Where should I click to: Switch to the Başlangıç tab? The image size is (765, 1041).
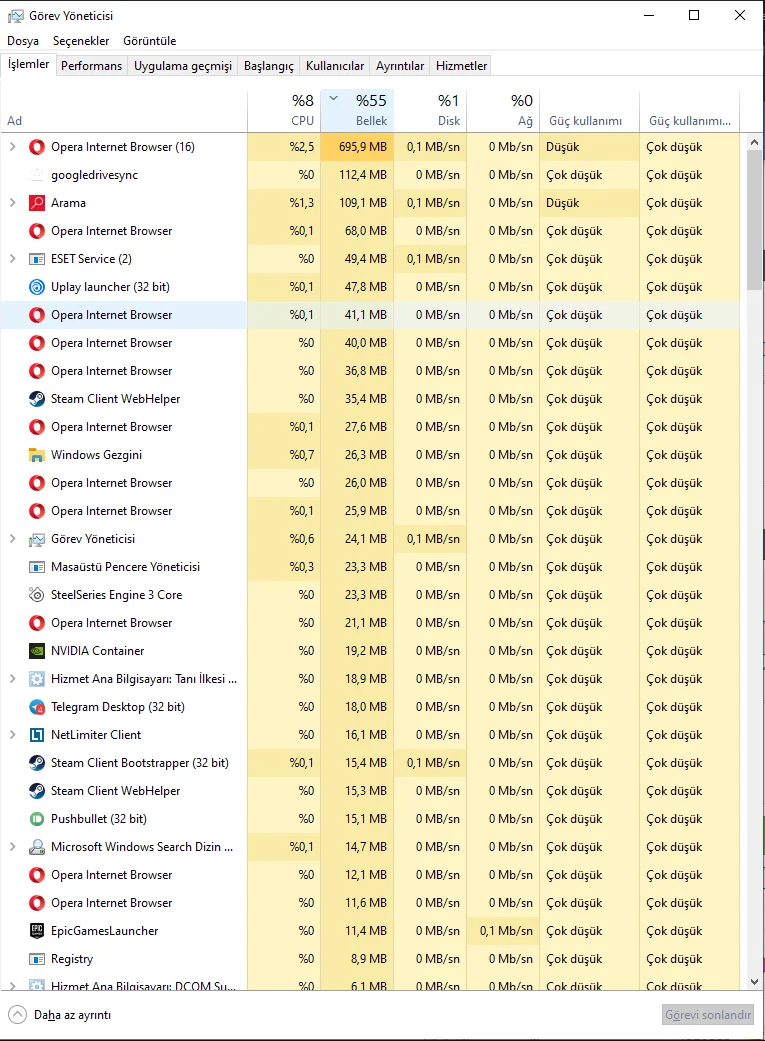(268, 66)
